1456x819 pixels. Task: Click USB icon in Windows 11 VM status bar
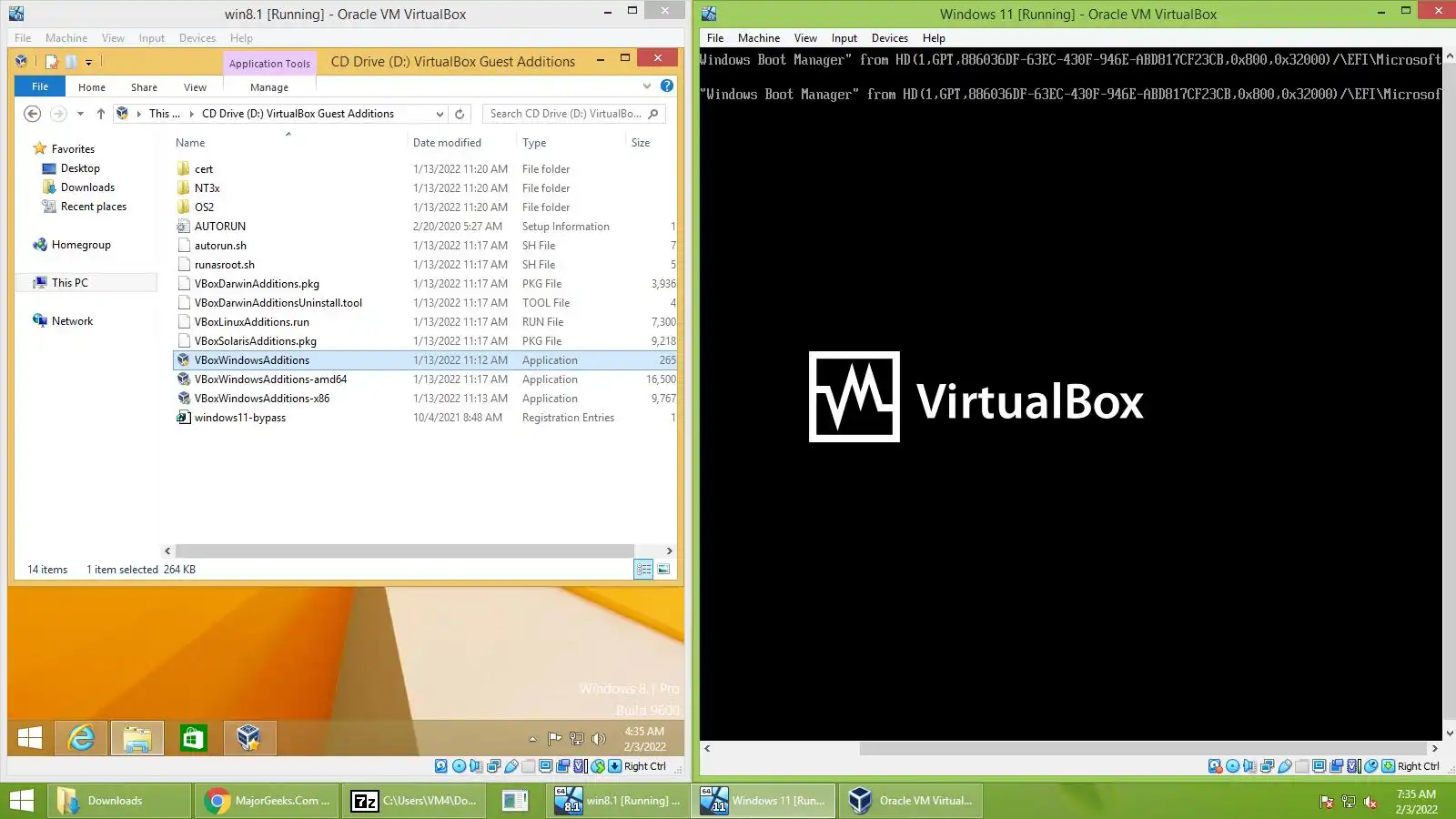click(x=1285, y=766)
